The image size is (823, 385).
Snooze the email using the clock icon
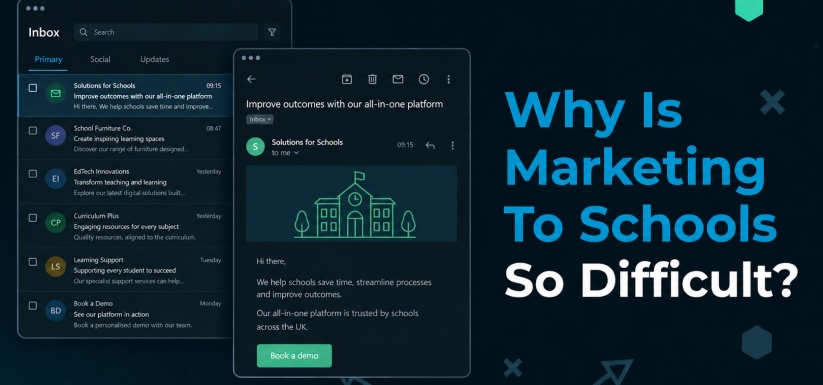(x=424, y=79)
